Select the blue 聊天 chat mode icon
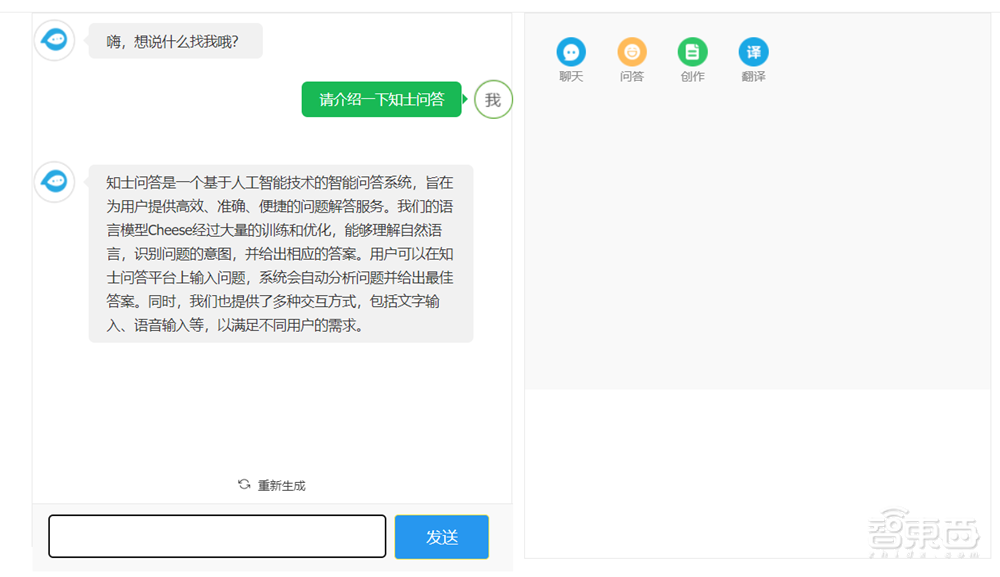Viewport: 1000px width, 577px height. 570,48
